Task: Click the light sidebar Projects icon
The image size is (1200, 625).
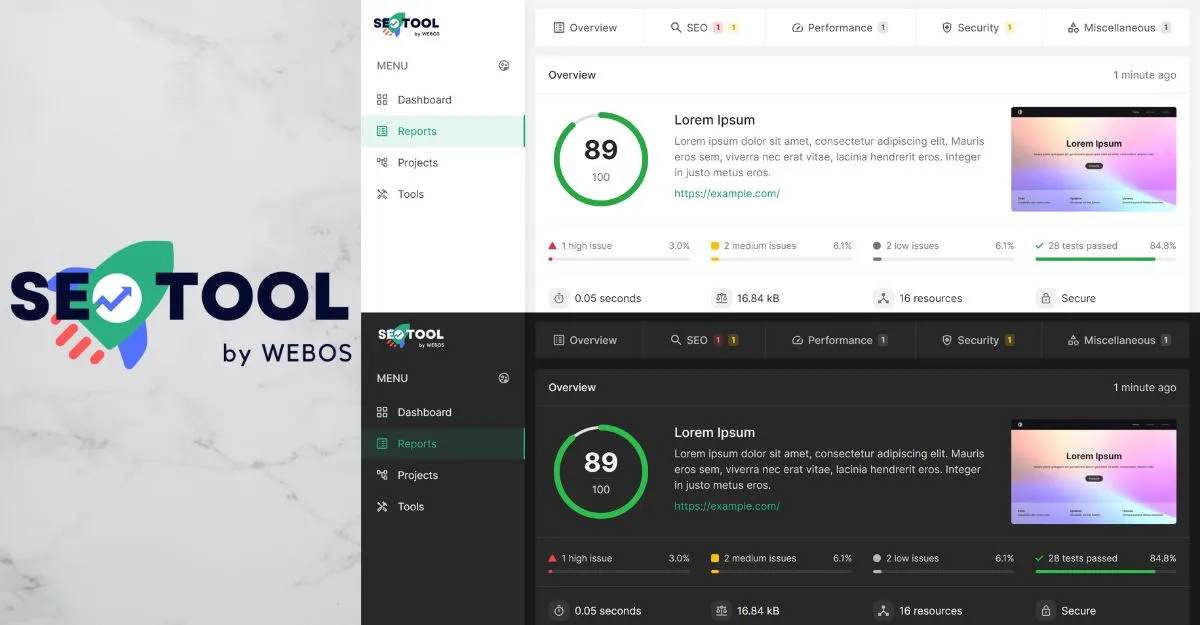Action: coord(382,163)
